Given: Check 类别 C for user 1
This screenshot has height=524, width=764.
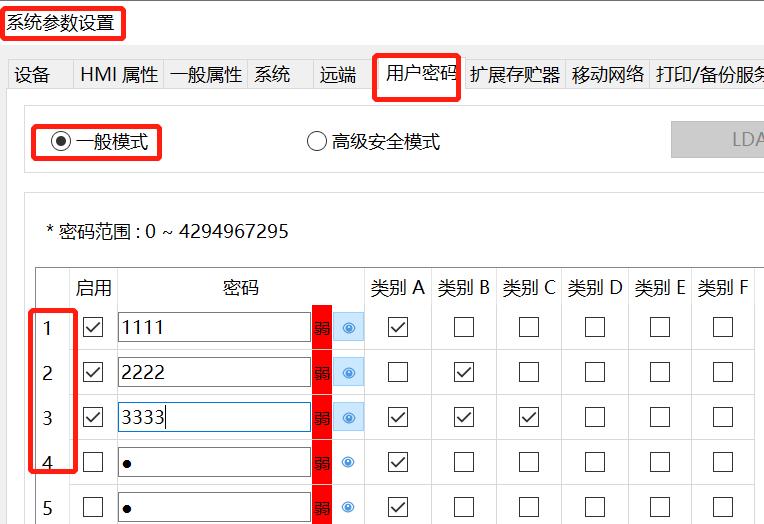Looking at the screenshot, I should (529, 327).
